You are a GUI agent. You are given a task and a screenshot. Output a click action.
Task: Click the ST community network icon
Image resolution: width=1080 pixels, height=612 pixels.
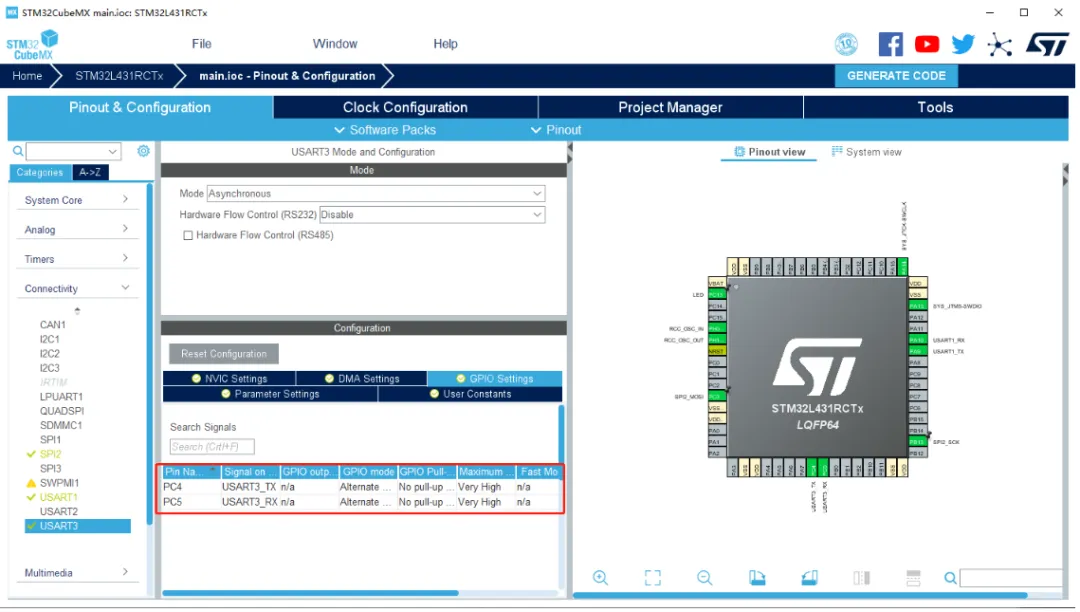point(999,45)
